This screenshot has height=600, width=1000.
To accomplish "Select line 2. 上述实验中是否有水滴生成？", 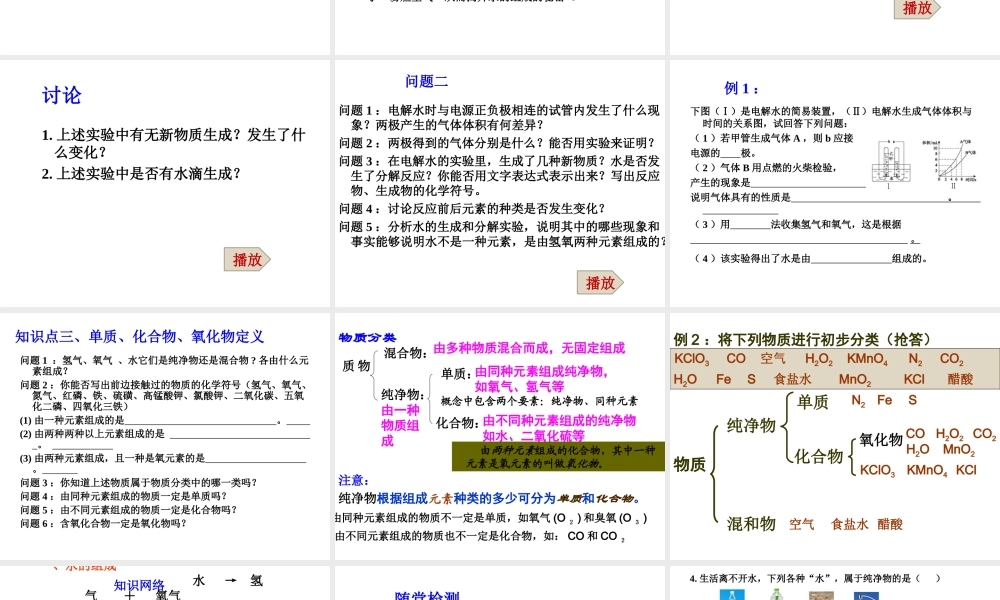I will tap(141, 173).
